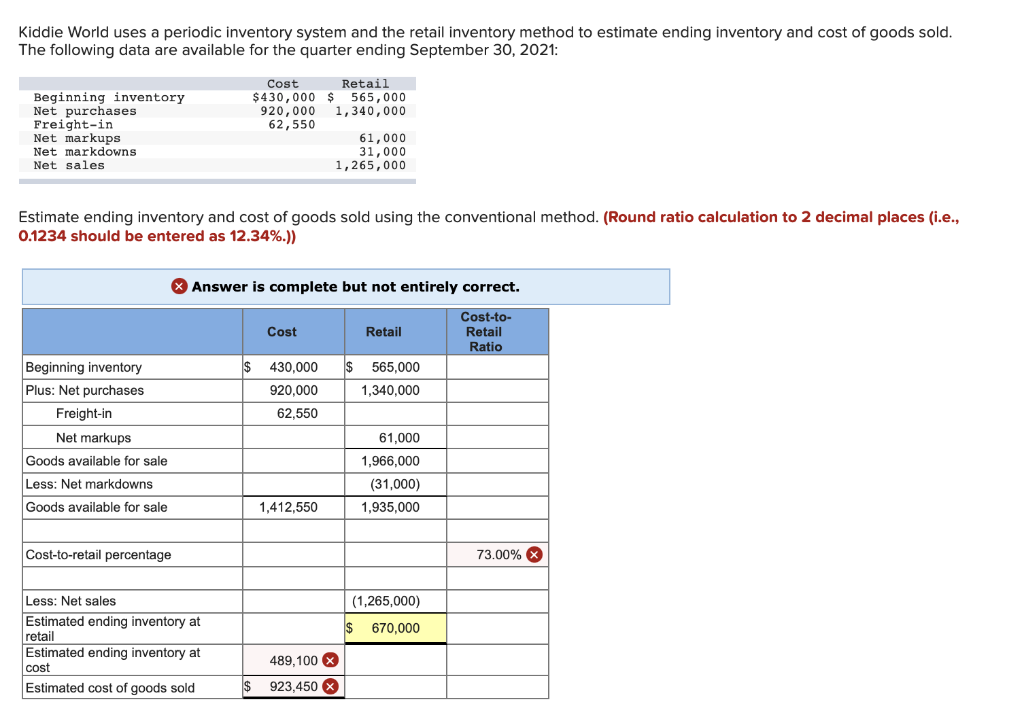Click 'Freight-in' row in the top data table
This screenshot has width=1024, height=704.
pos(217,124)
